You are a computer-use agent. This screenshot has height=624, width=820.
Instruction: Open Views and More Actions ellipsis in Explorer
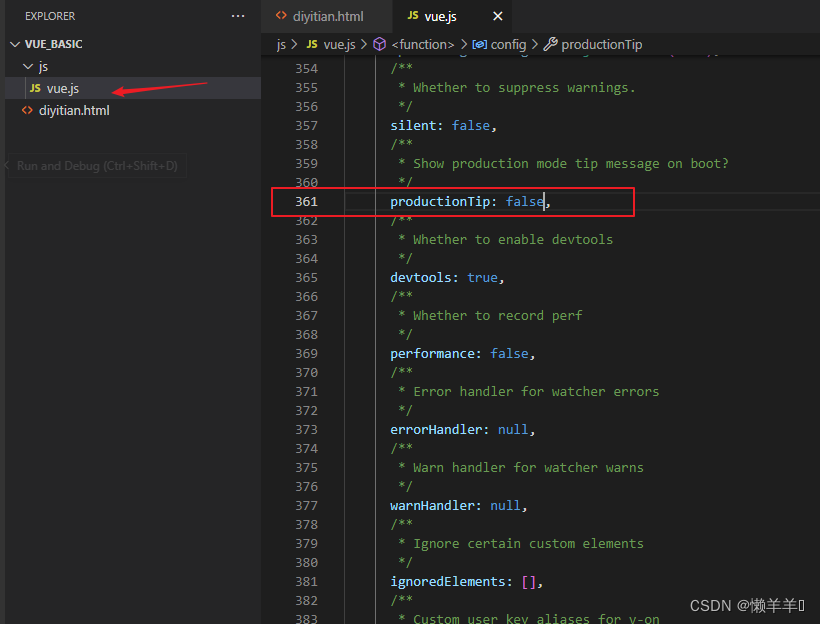pyautogui.click(x=237, y=16)
